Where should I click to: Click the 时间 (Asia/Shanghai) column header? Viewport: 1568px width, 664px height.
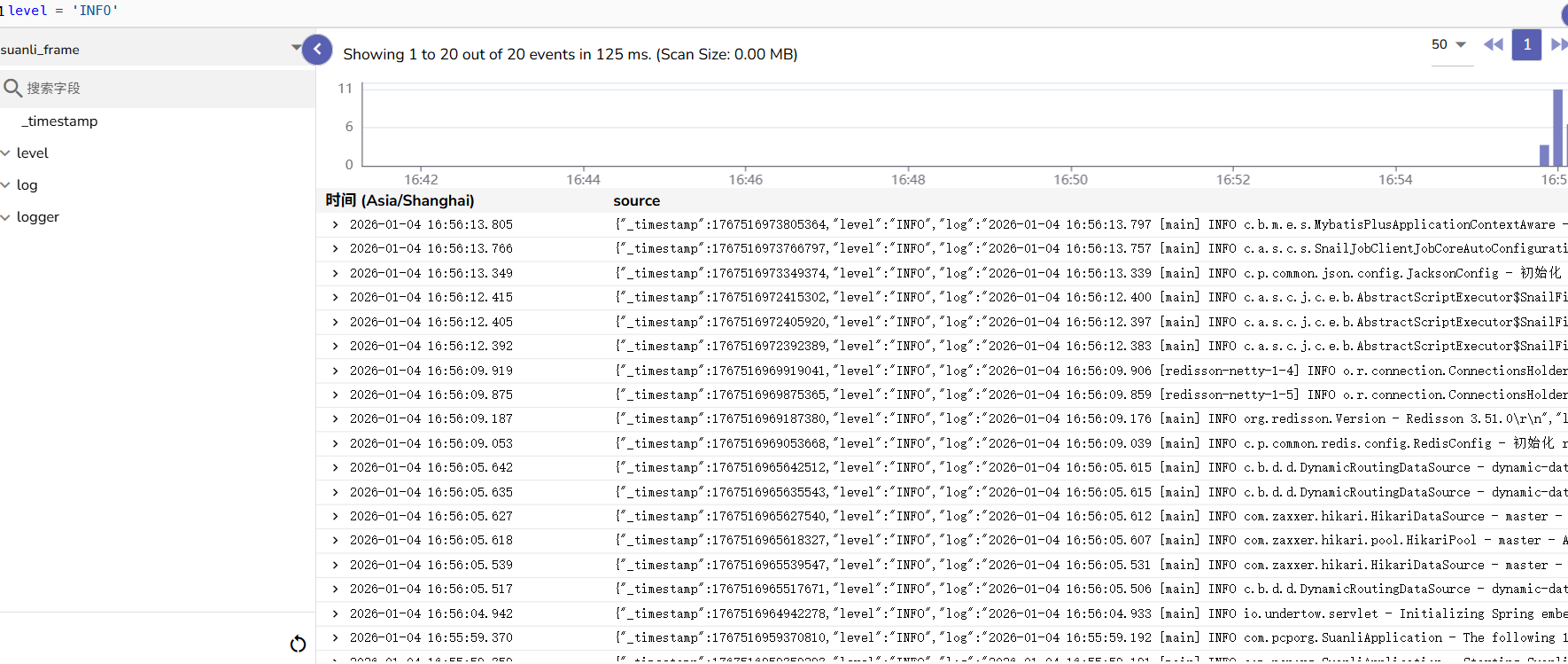pos(400,201)
